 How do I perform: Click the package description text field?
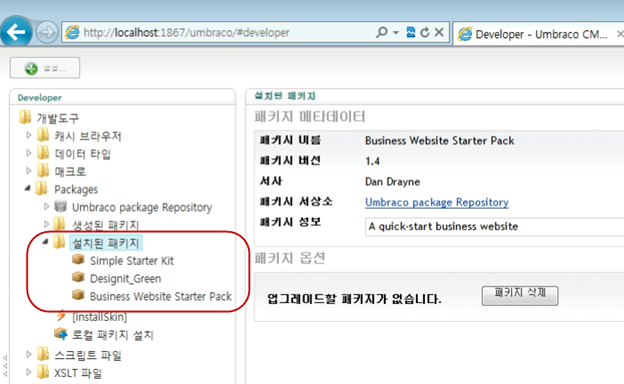[x=494, y=226]
